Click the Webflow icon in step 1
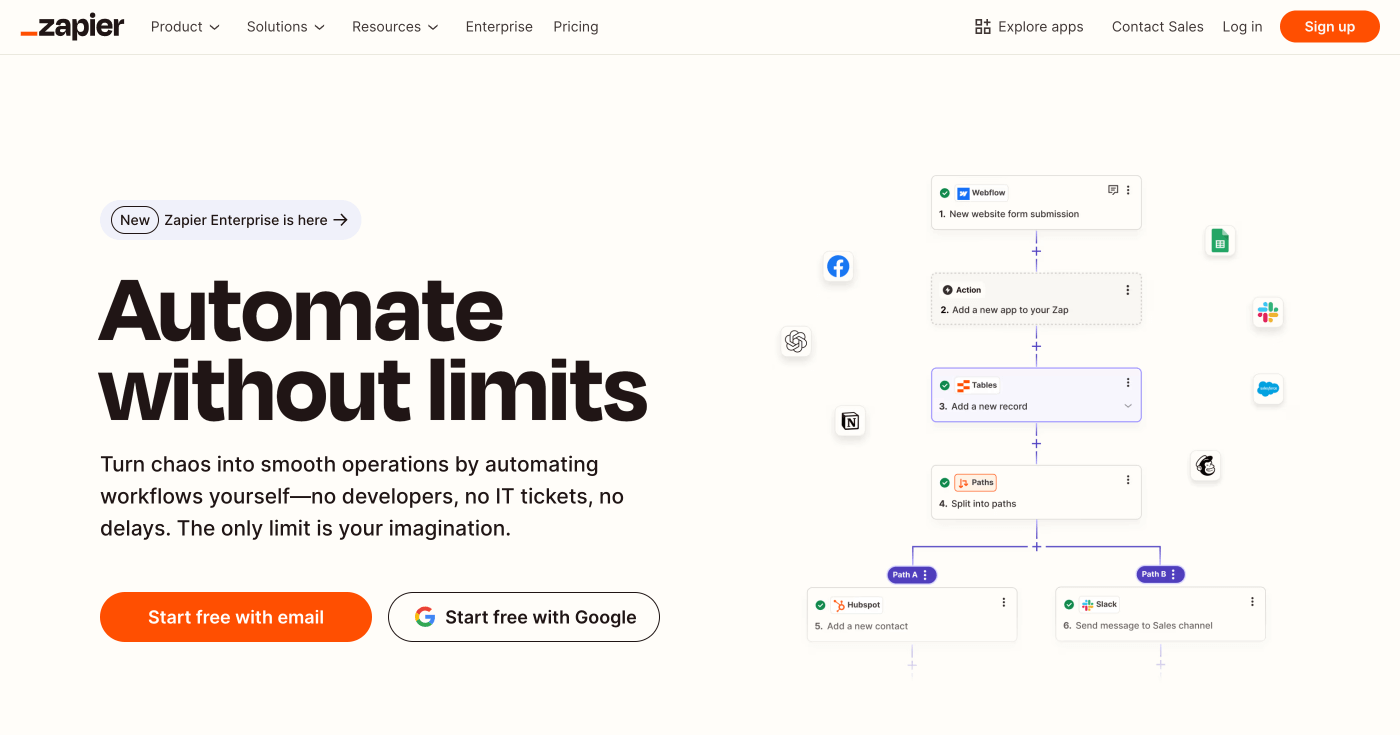This screenshot has height=735, width=1400. (x=964, y=193)
